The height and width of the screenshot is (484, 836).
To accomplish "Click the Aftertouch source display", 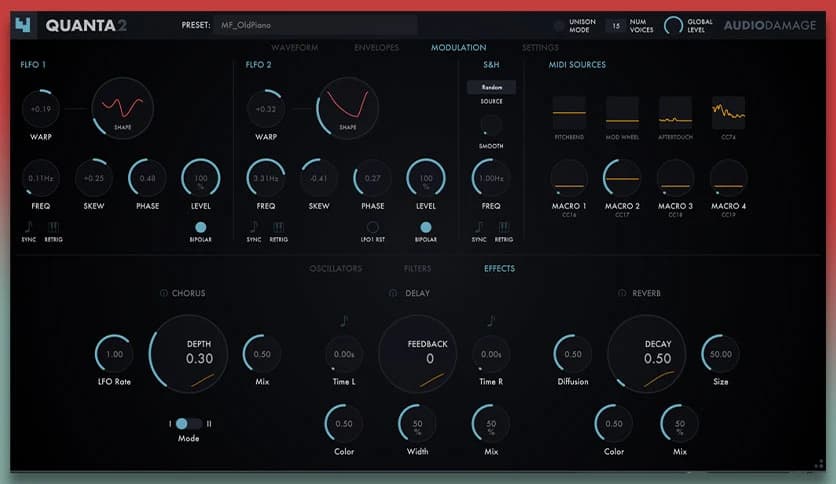I will pos(676,112).
